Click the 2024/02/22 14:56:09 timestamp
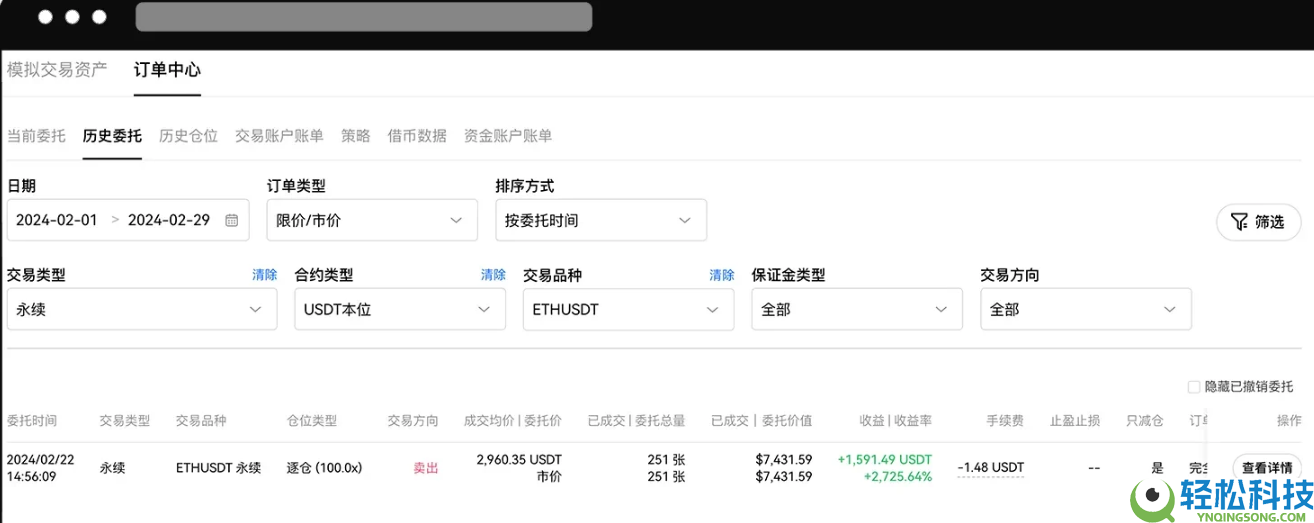1314x523 pixels. 41,468
